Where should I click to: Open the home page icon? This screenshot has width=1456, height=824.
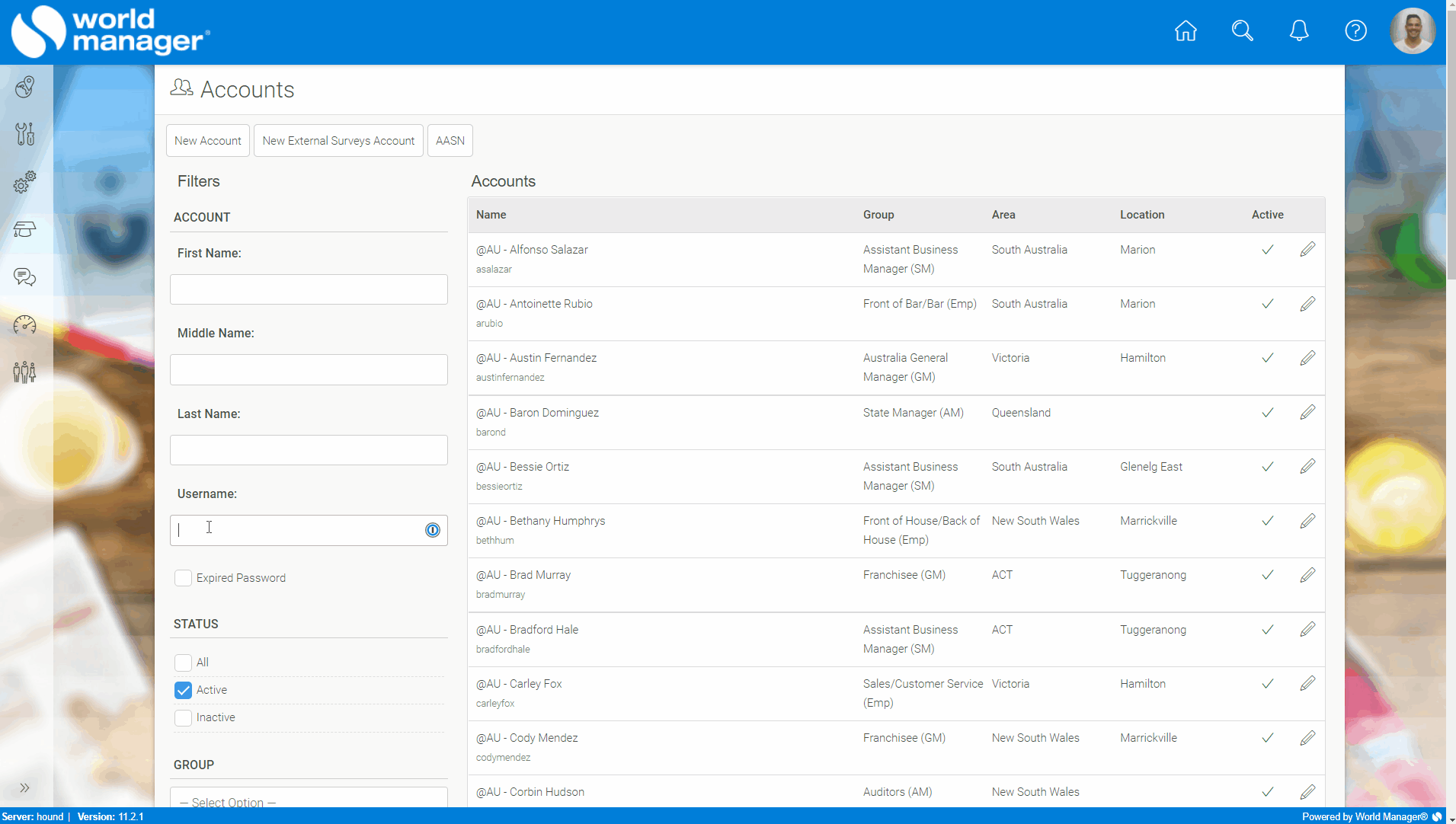coord(1186,31)
